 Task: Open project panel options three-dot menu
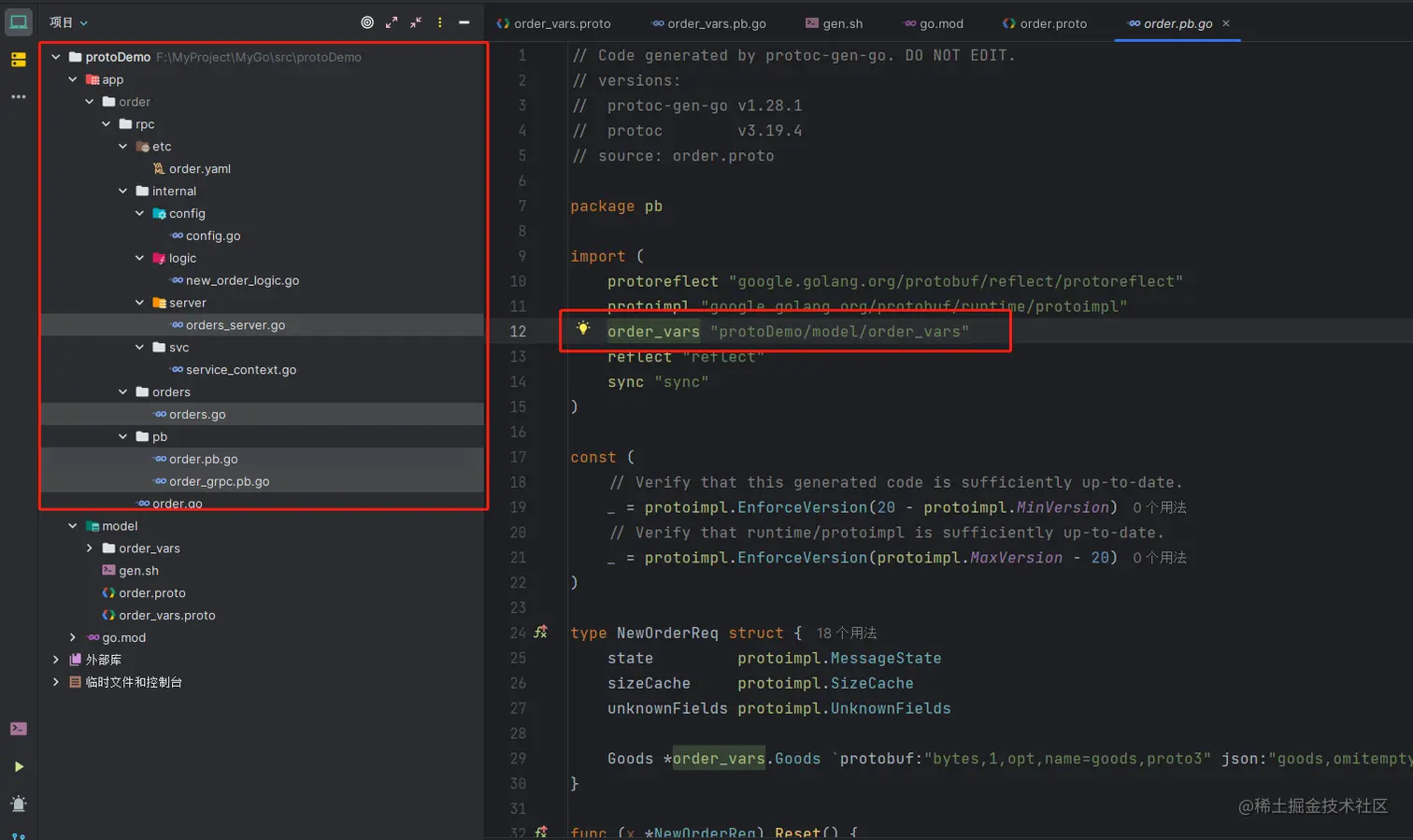(x=440, y=22)
